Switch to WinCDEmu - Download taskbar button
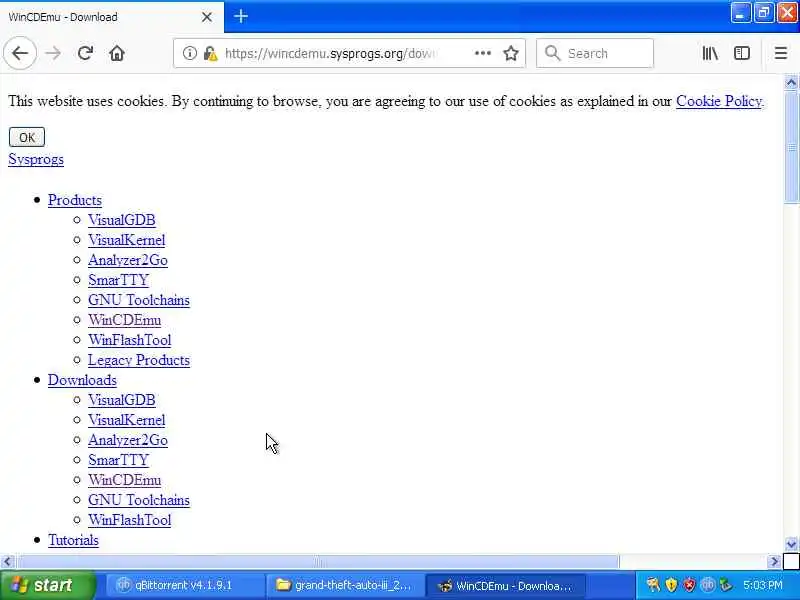This screenshot has height=600, width=800. pyautogui.click(x=505, y=585)
